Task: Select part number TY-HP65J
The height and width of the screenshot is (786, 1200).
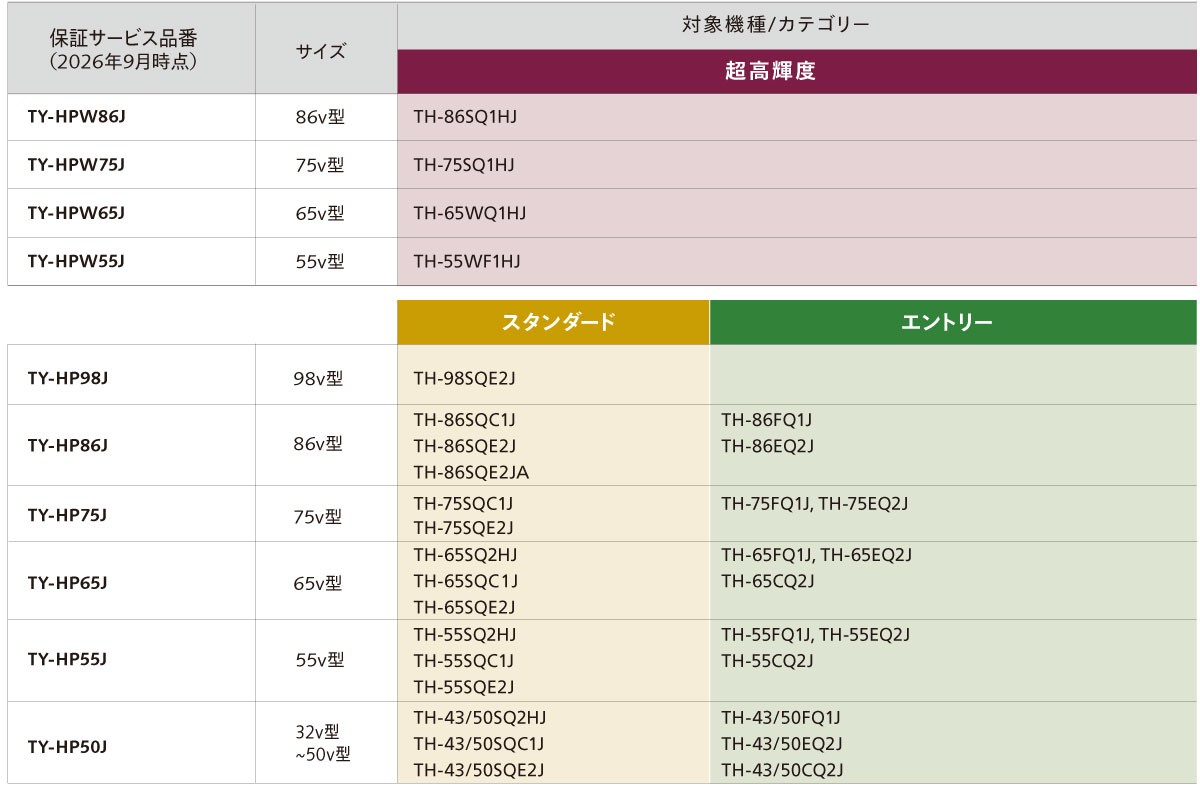Action: click(x=67, y=582)
